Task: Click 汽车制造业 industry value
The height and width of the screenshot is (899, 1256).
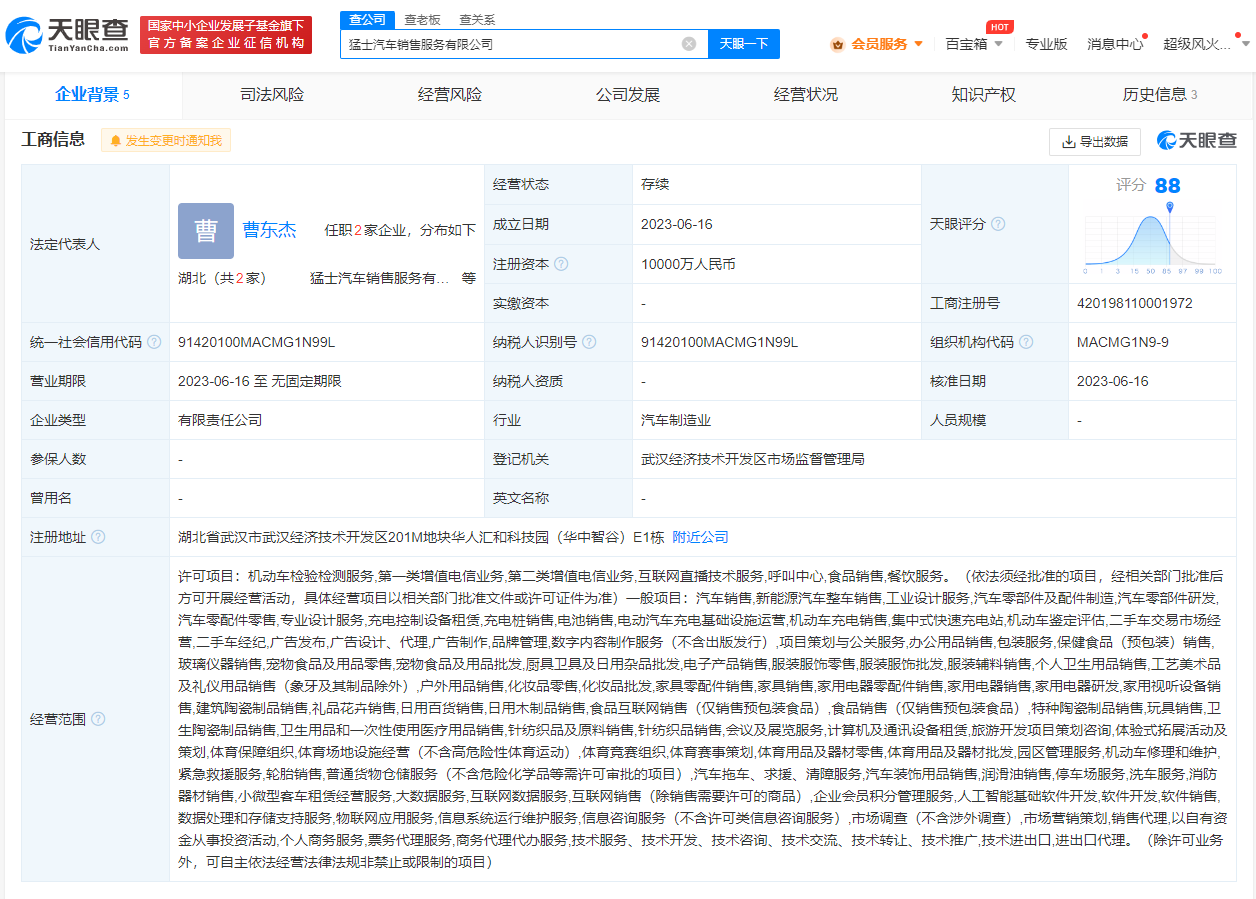Action: pyautogui.click(x=676, y=420)
